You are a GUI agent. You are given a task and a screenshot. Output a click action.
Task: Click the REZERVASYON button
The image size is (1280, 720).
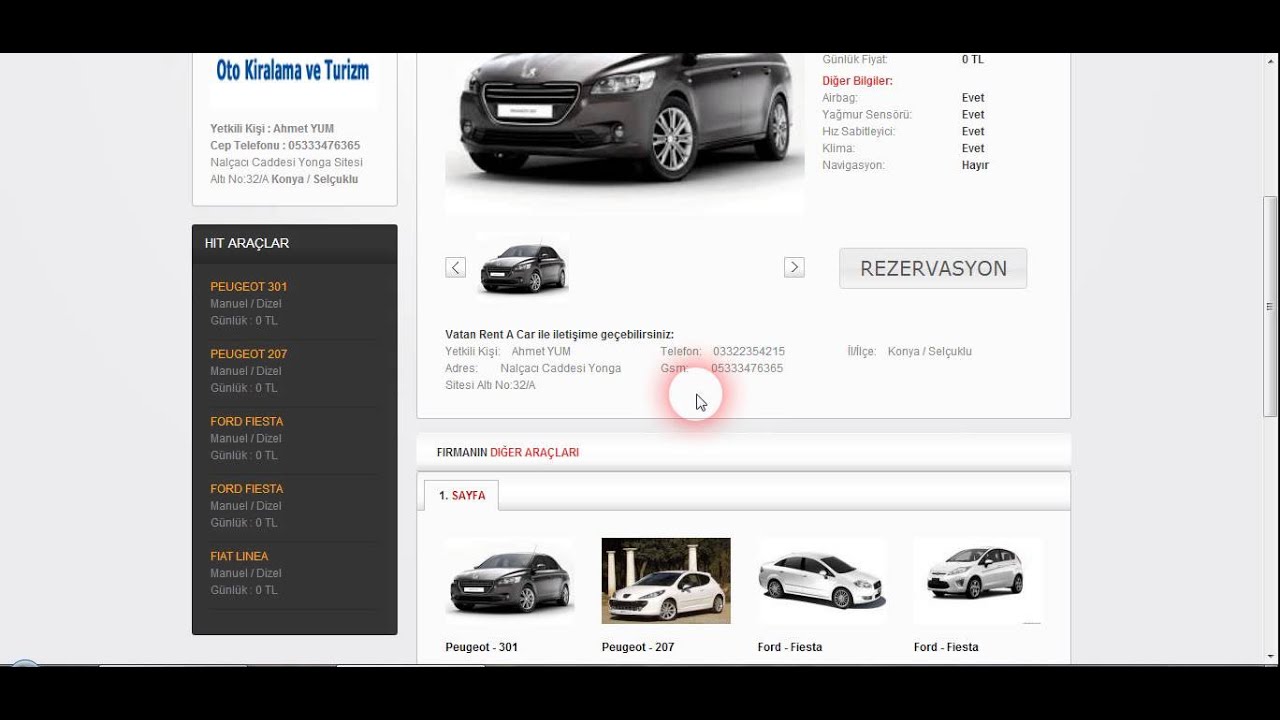click(933, 268)
